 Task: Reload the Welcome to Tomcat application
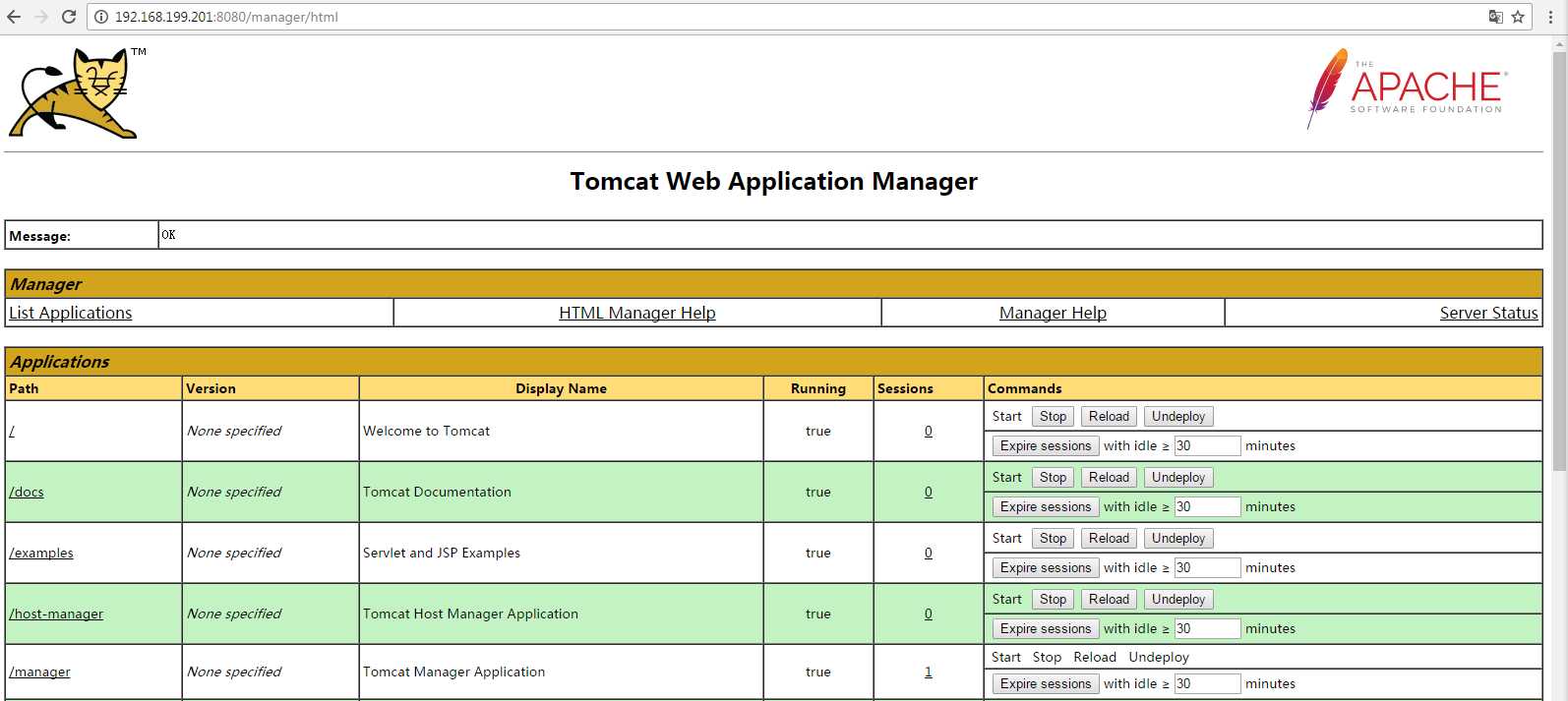click(x=1109, y=417)
